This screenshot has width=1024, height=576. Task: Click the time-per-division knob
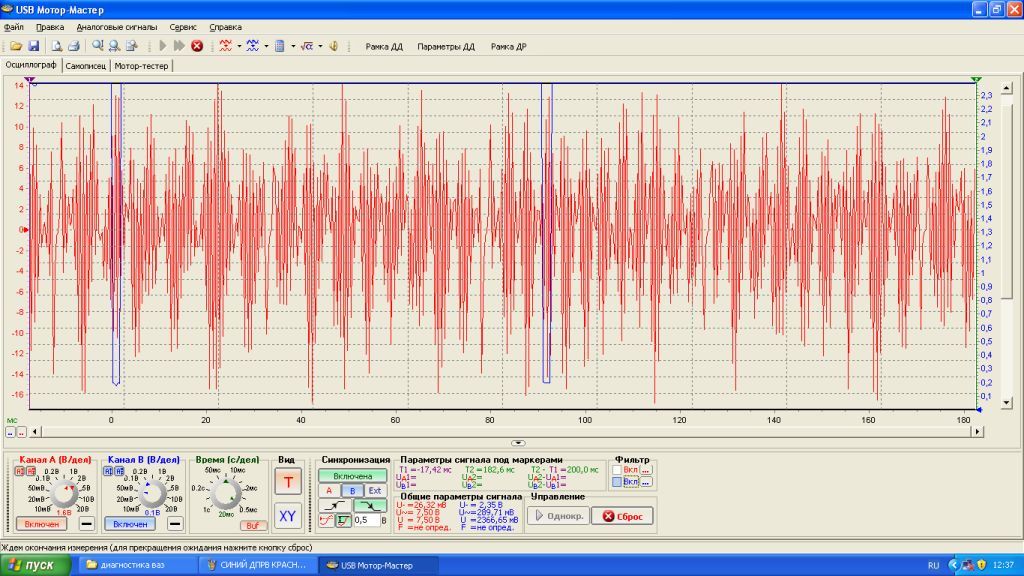(226, 494)
